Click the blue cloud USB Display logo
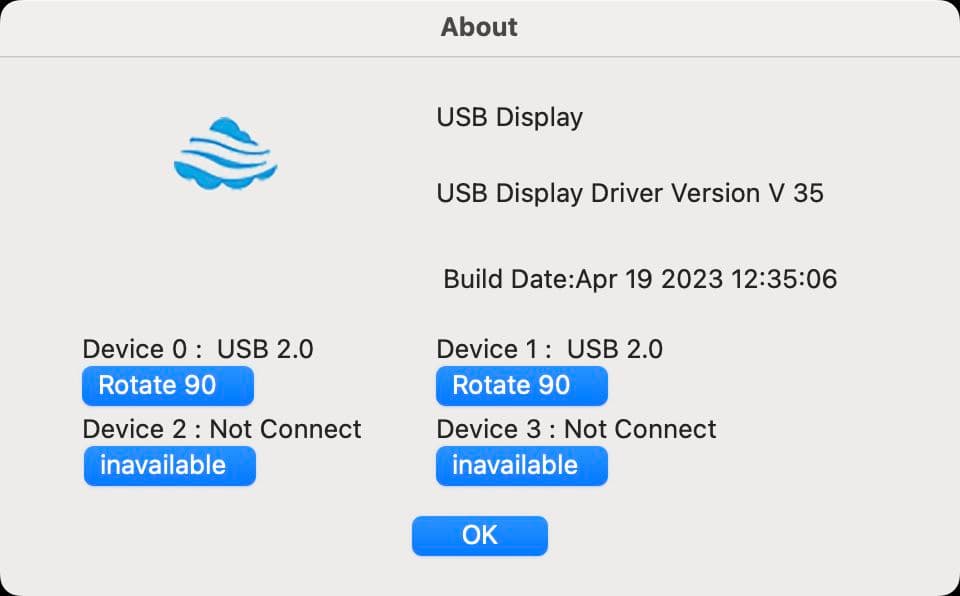 tap(225, 153)
